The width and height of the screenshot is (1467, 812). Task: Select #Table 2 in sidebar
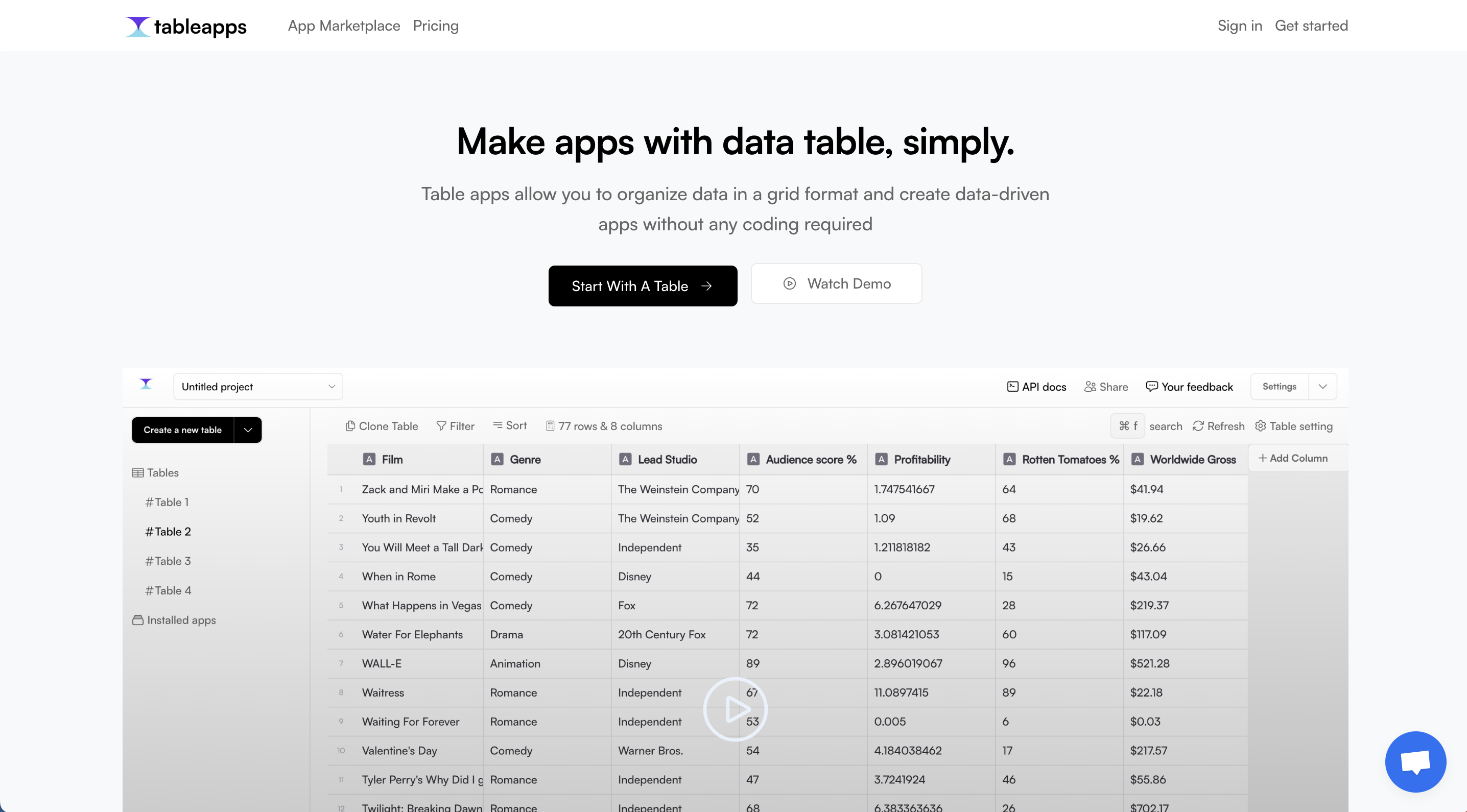[168, 532]
